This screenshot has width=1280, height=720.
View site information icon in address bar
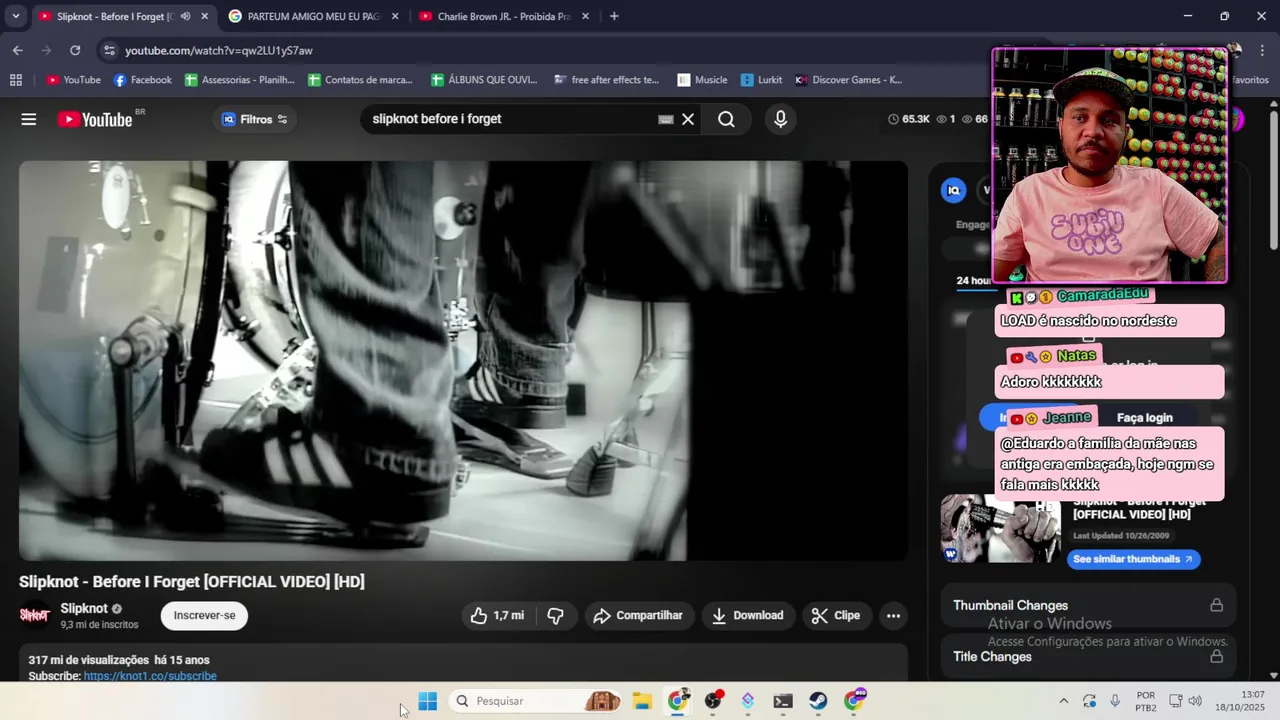tap(109, 50)
